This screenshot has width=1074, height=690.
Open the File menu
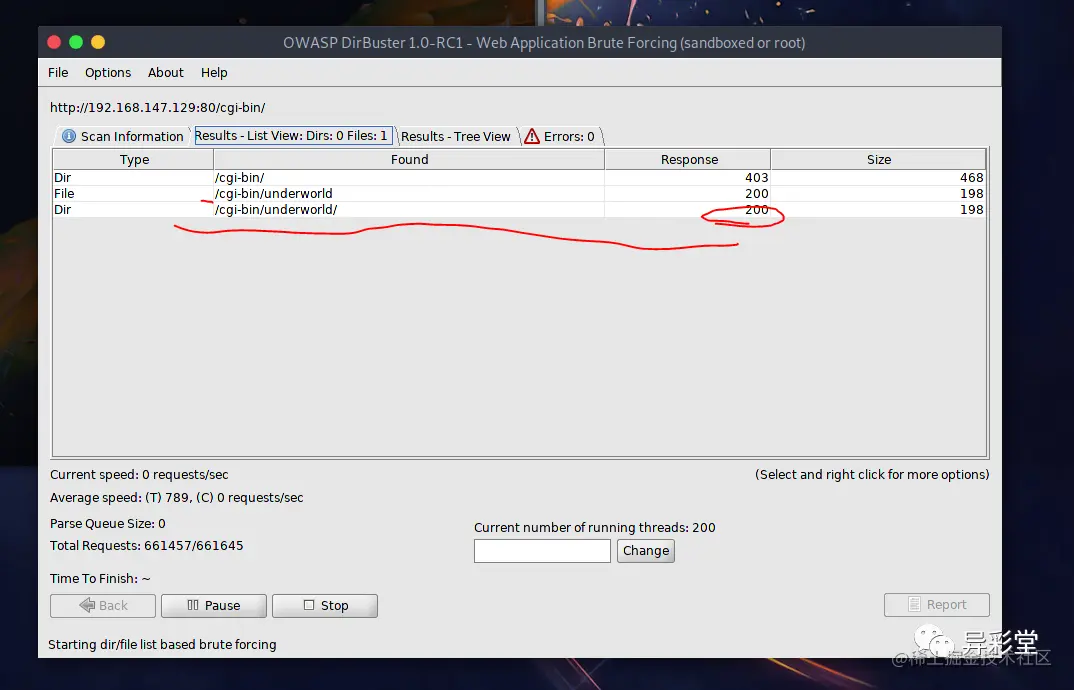click(58, 73)
